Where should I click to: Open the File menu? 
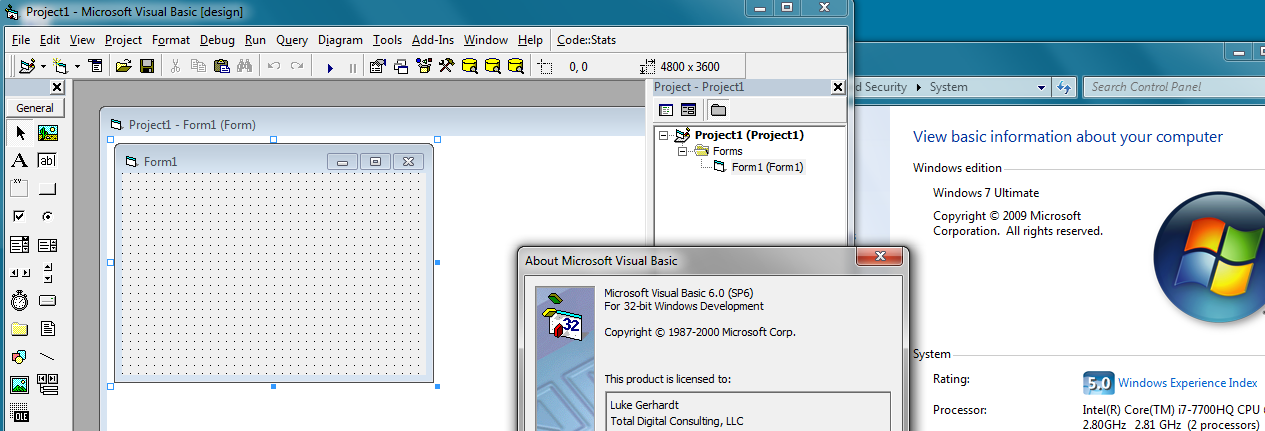tap(21, 40)
